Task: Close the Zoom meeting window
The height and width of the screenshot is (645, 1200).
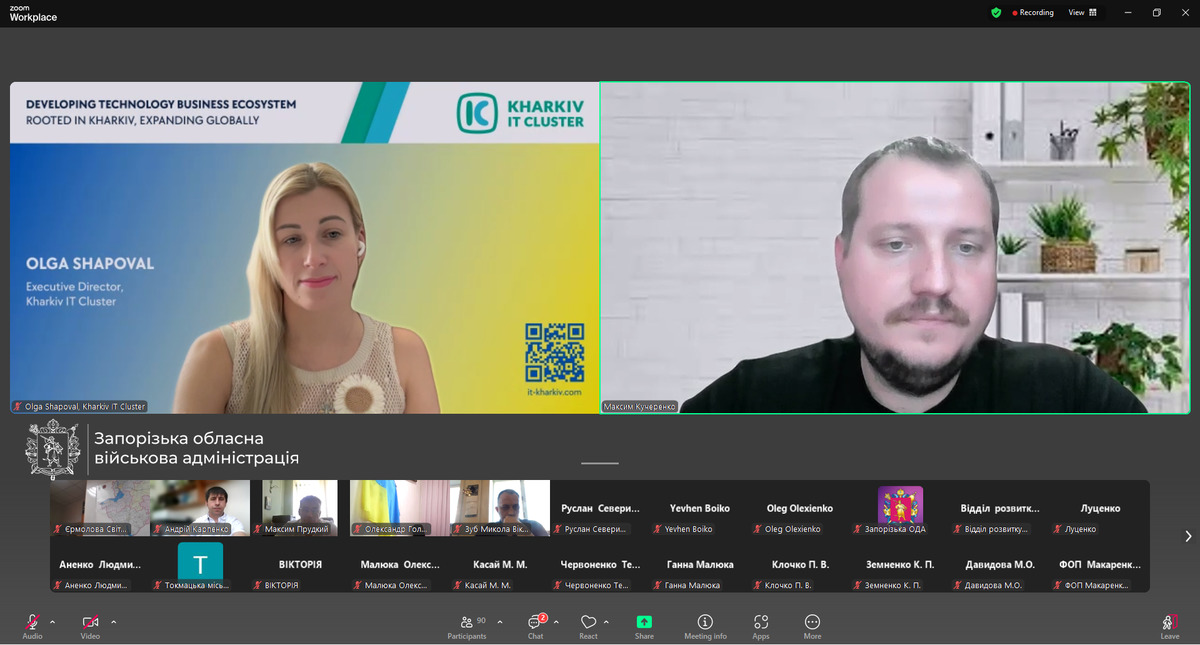Action: coord(1184,13)
